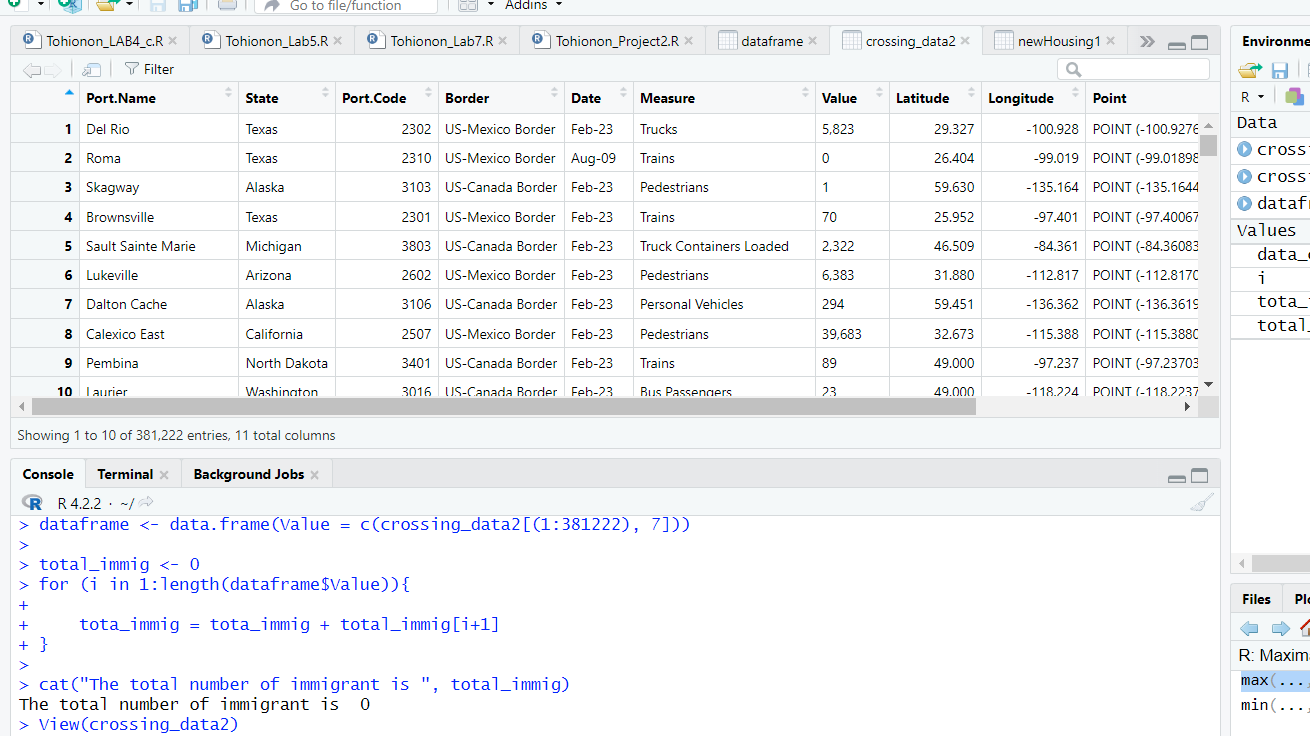Open the R environment language dropdown
This screenshot has width=1310, height=736.
coord(1253,97)
